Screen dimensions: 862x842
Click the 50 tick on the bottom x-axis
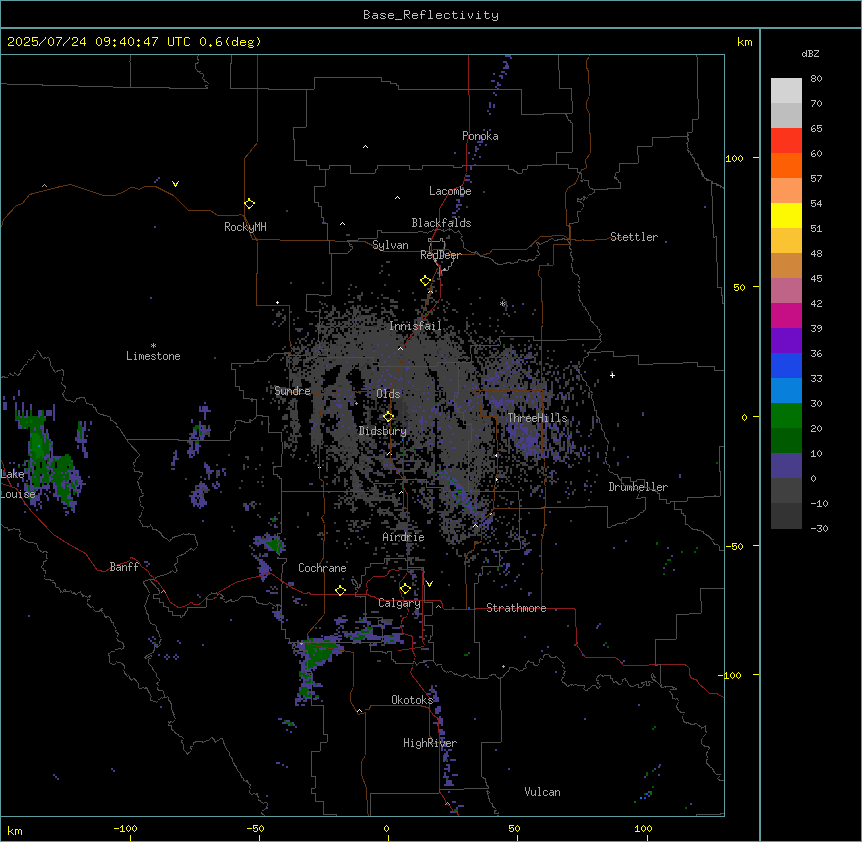point(514,828)
